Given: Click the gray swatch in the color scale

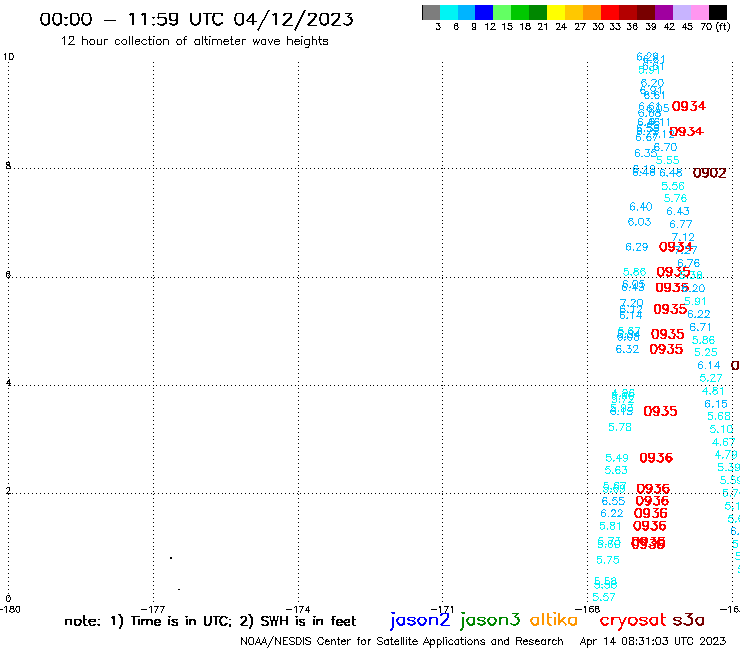Looking at the screenshot, I should tap(431, 12).
